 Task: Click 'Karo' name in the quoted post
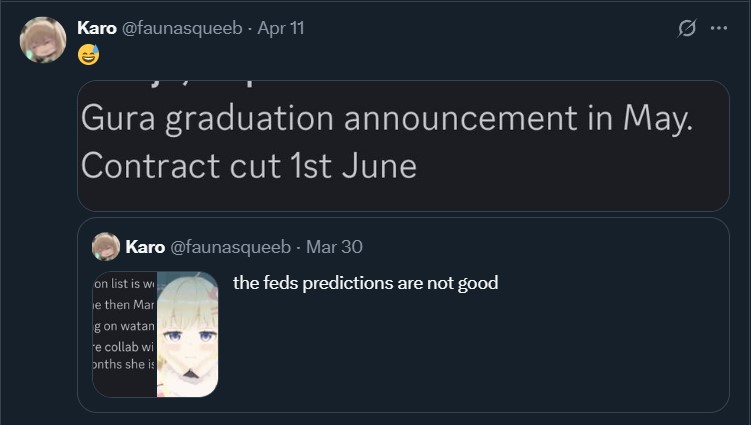coord(145,247)
